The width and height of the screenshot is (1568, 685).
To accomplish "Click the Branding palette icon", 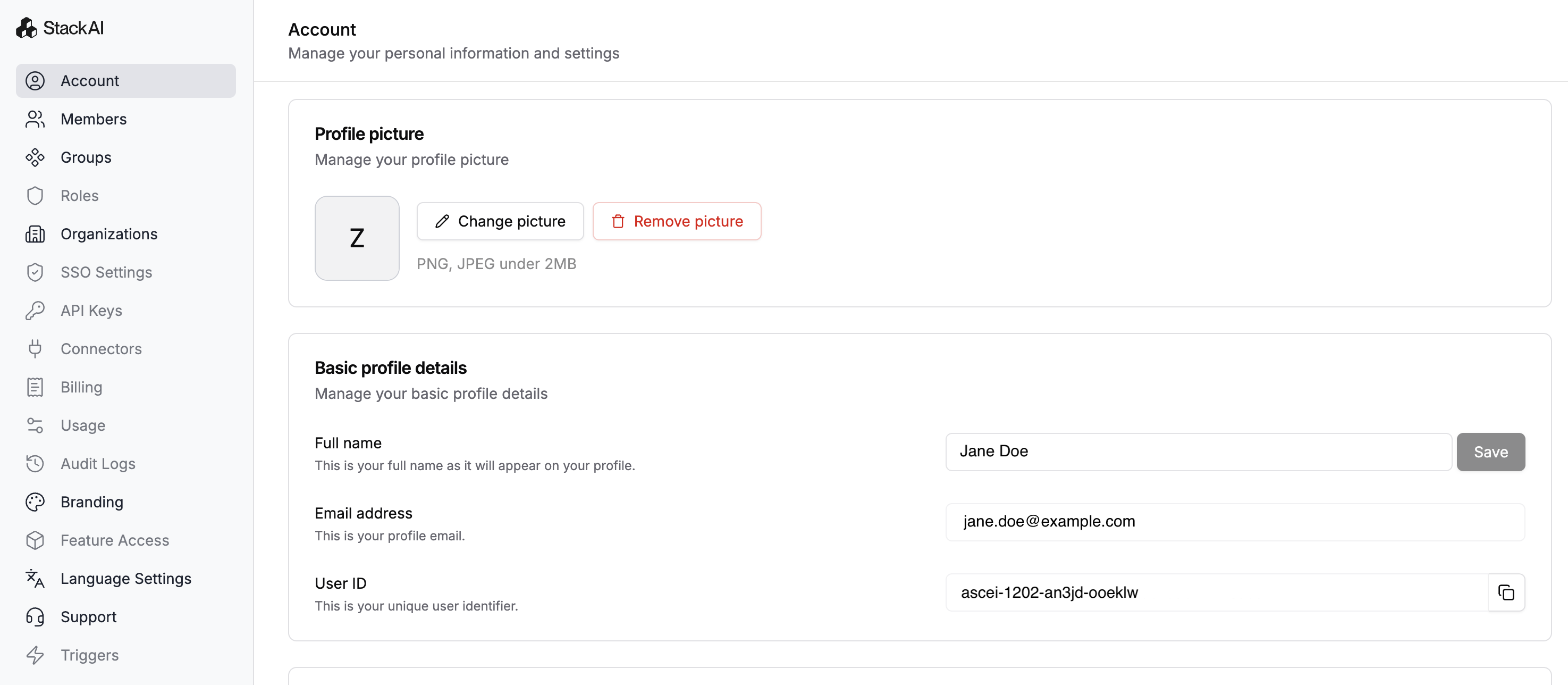I will coord(35,502).
